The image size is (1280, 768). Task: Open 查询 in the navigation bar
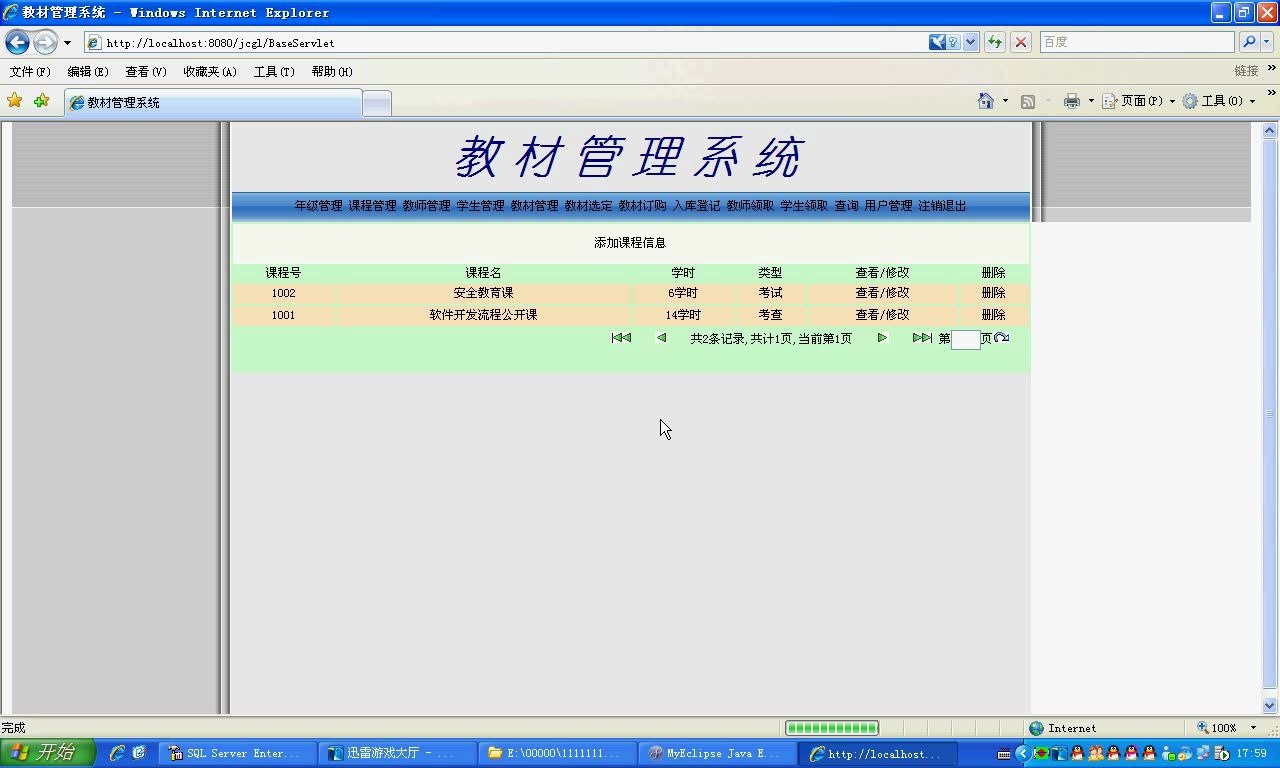pyautogui.click(x=846, y=206)
